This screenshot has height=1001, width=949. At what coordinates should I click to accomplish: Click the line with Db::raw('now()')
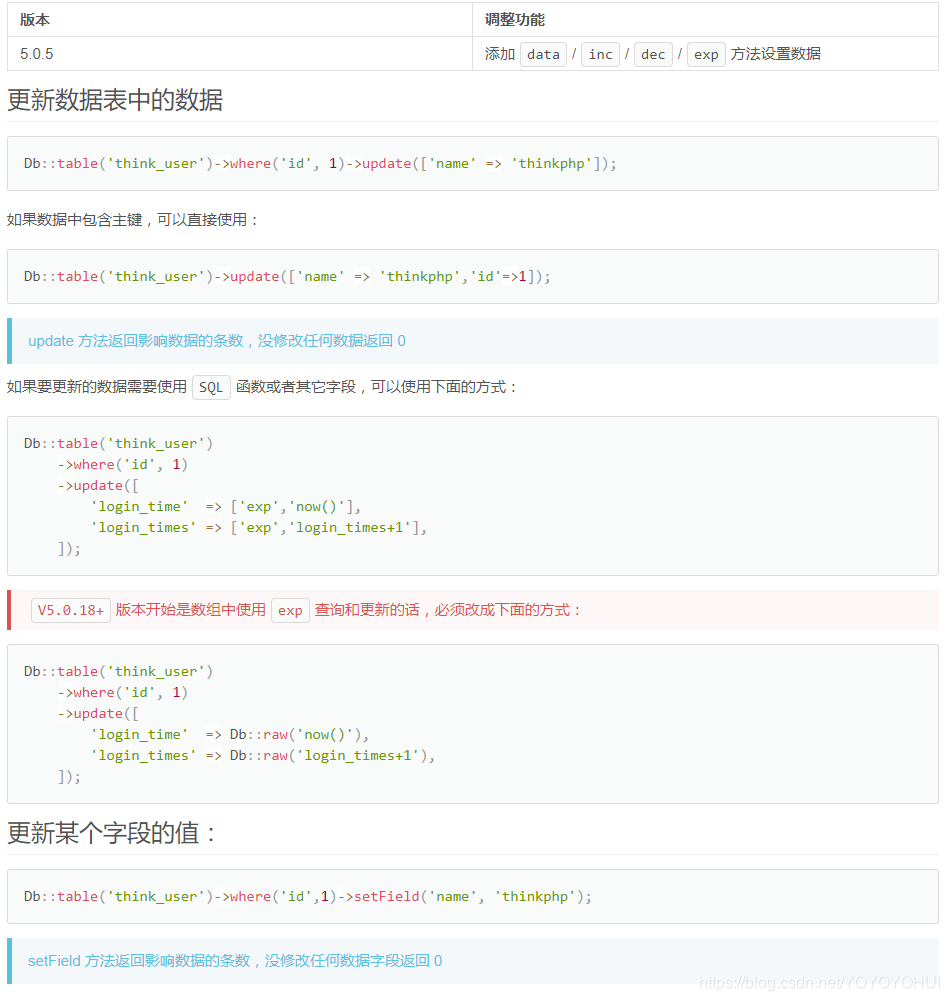coord(230,734)
